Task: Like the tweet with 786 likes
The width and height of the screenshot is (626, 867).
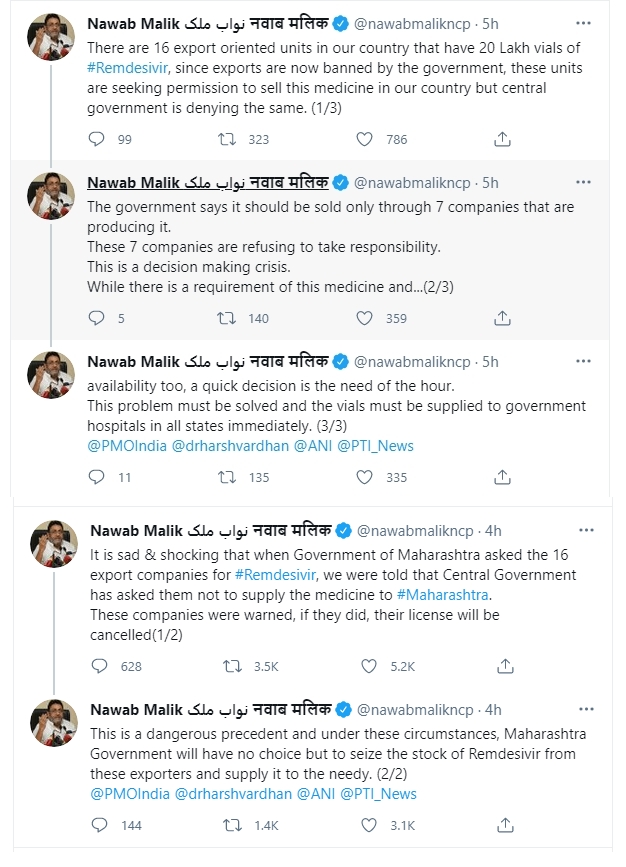Action: coord(365,140)
